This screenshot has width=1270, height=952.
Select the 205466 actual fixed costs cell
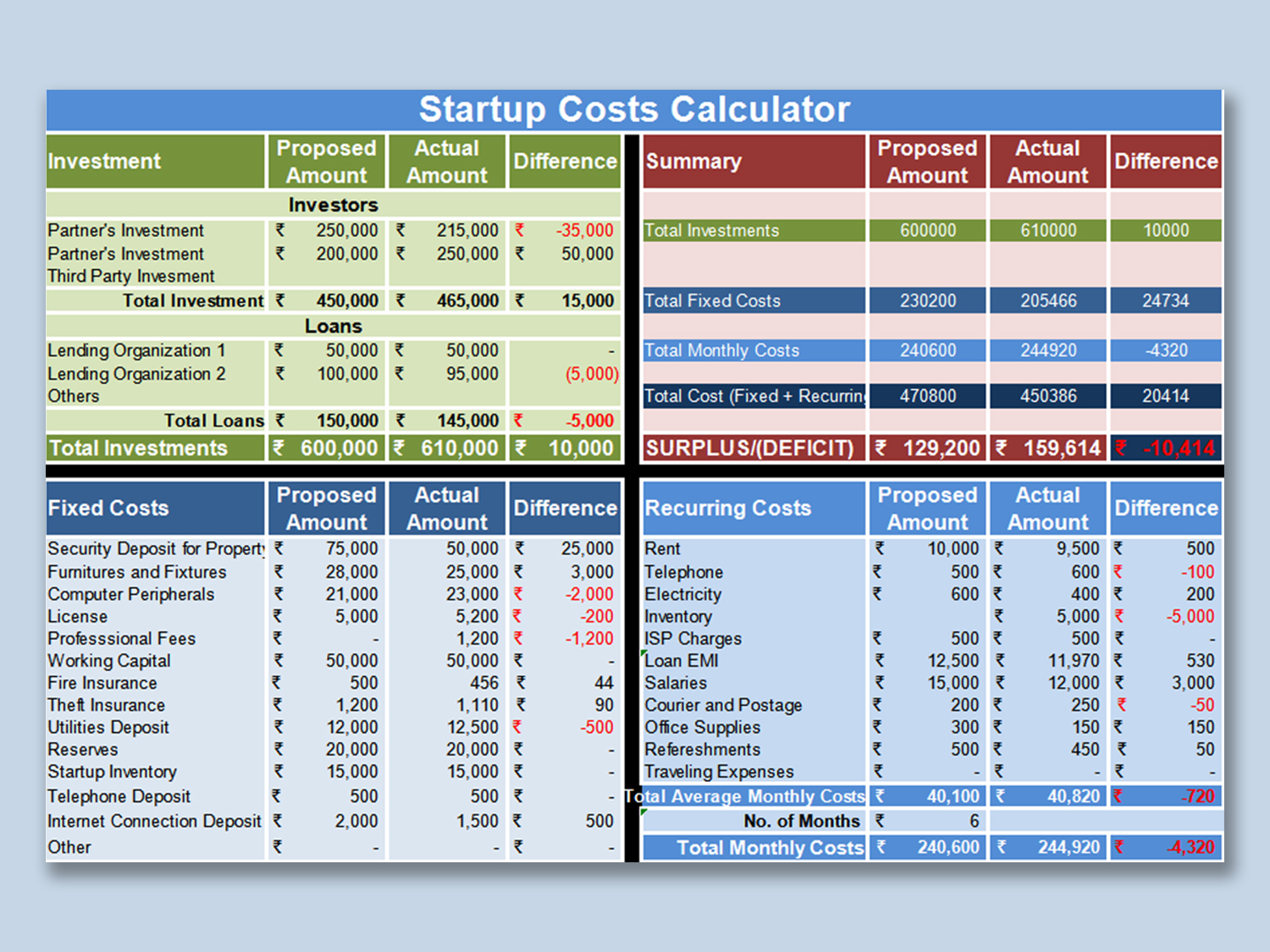coord(1048,300)
